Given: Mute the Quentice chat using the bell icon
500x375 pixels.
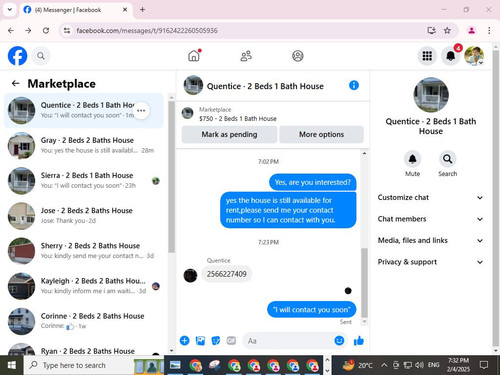Looking at the screenshot, I should [413, 159].
